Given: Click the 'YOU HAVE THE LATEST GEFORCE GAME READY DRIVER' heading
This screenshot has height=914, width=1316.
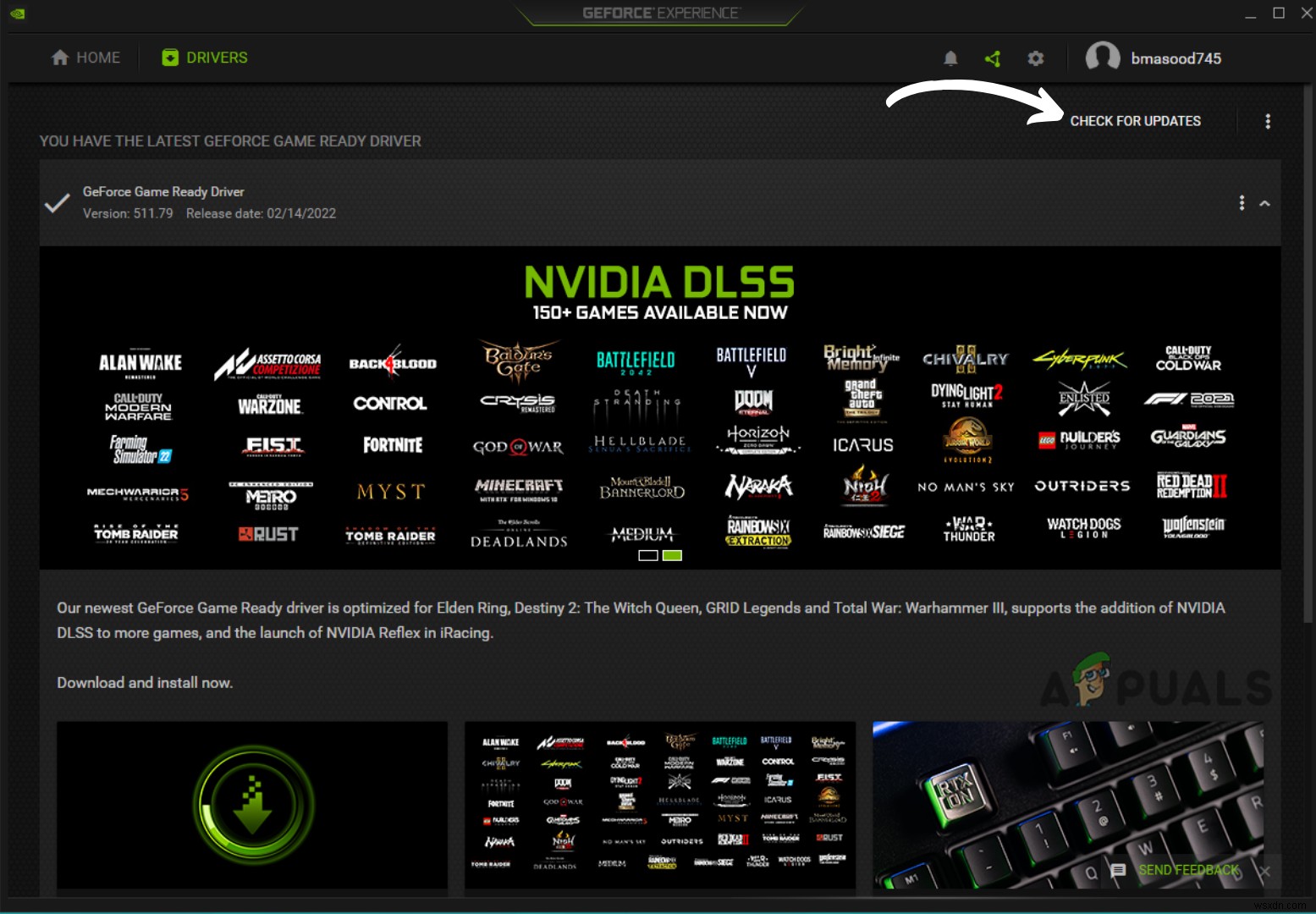Looking at the screenshot, I should coord(230,141).
